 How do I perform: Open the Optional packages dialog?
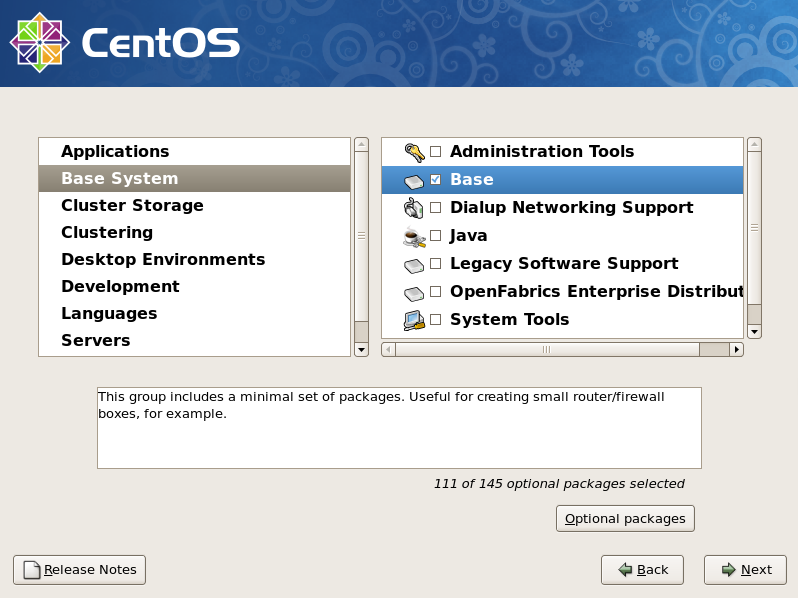pos(625,519)
